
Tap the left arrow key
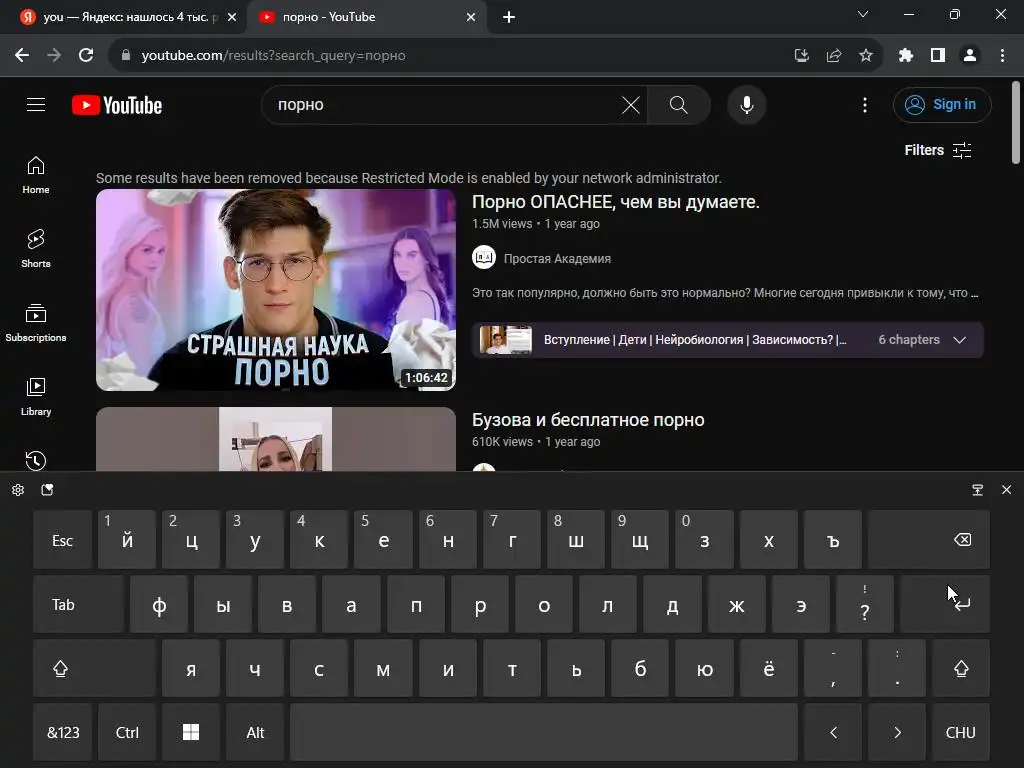[x=833, y=732]
